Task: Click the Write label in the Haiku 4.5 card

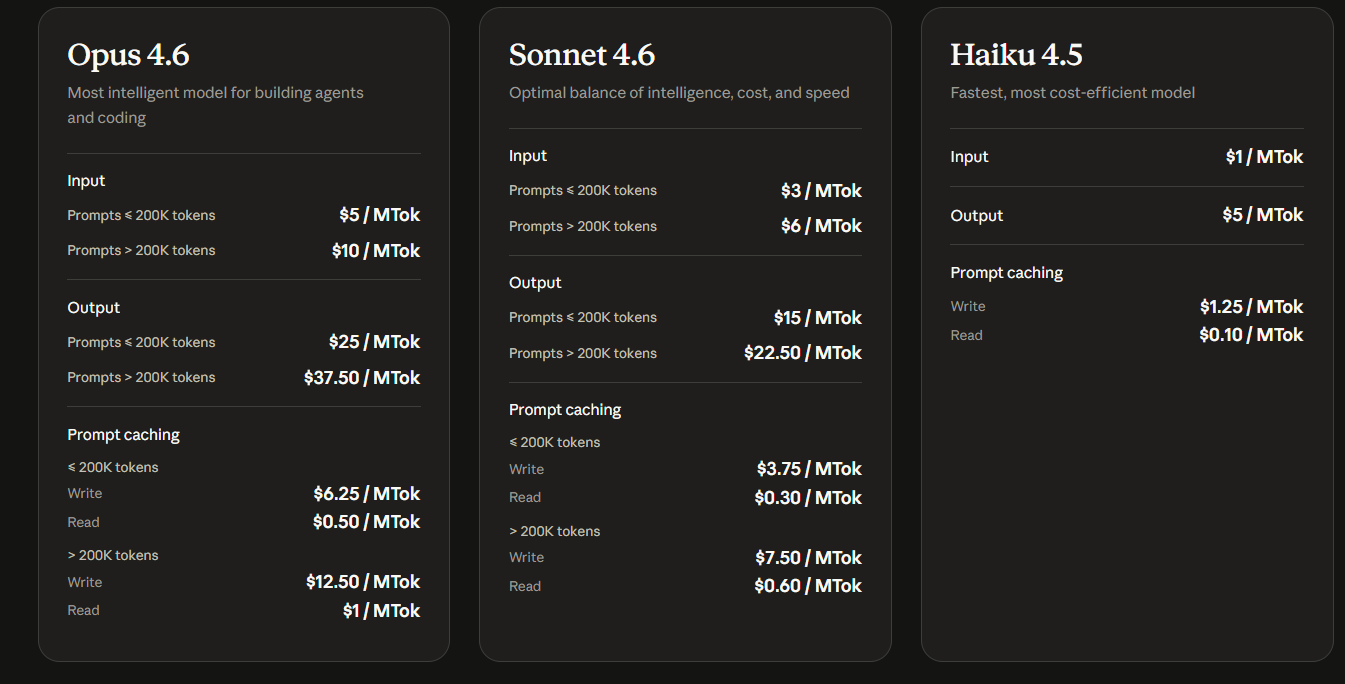Action: coord(968,306)
